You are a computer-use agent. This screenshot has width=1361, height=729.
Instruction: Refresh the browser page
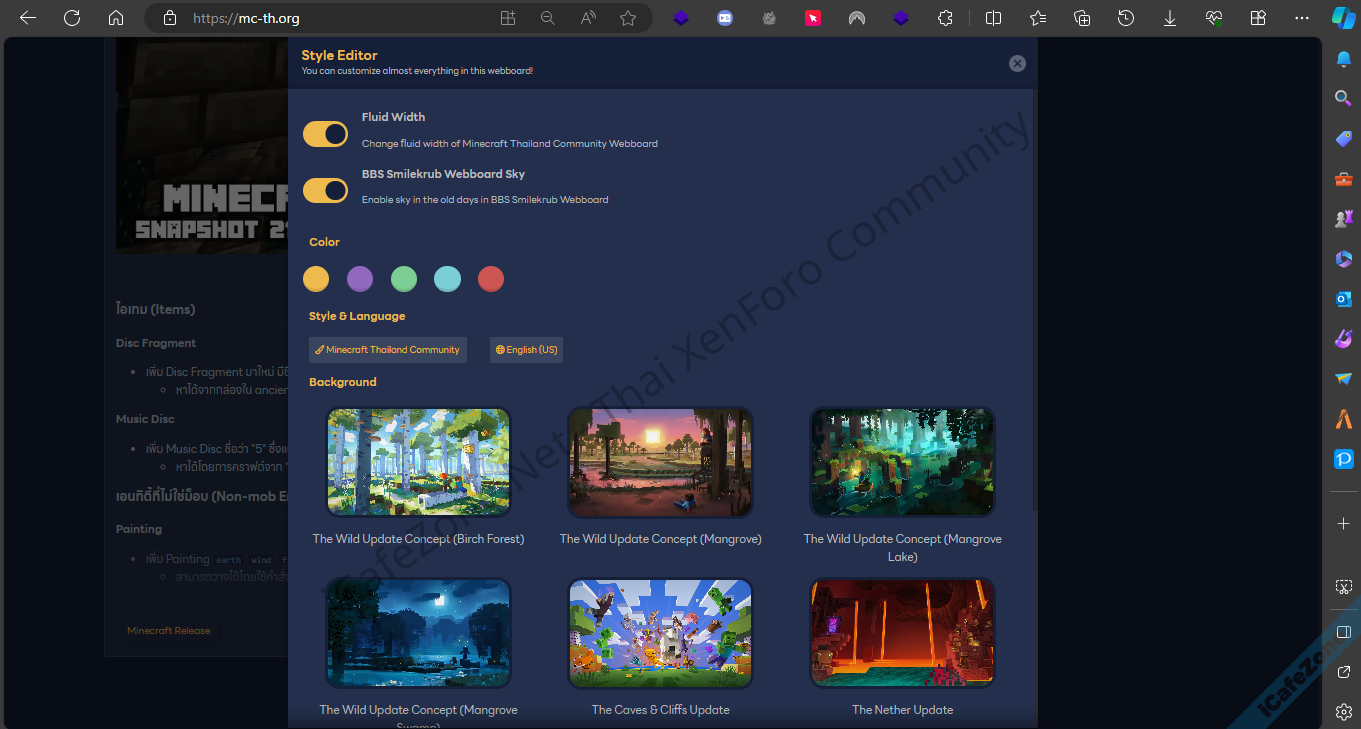72,18
